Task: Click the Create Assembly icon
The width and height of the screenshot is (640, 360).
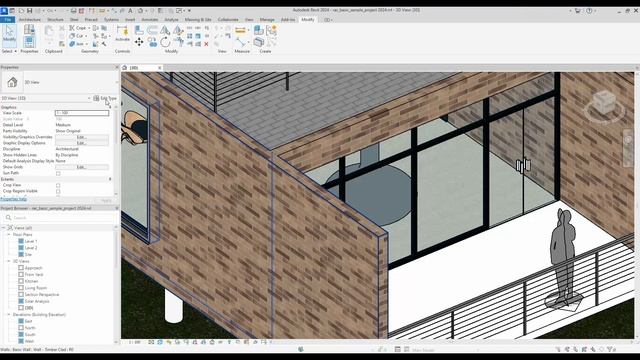Action: 259,30
